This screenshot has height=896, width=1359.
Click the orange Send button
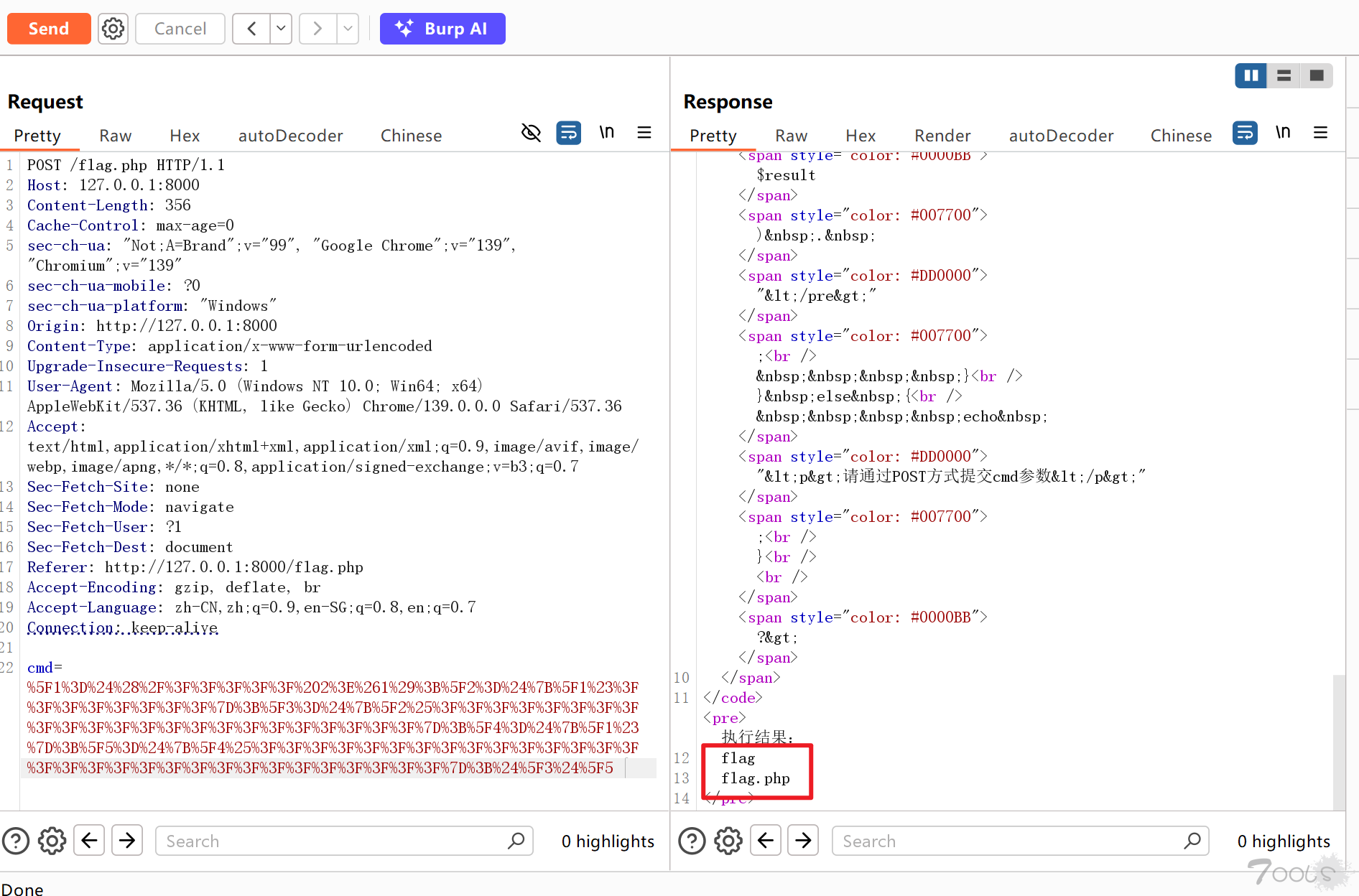tap(49, 29)
